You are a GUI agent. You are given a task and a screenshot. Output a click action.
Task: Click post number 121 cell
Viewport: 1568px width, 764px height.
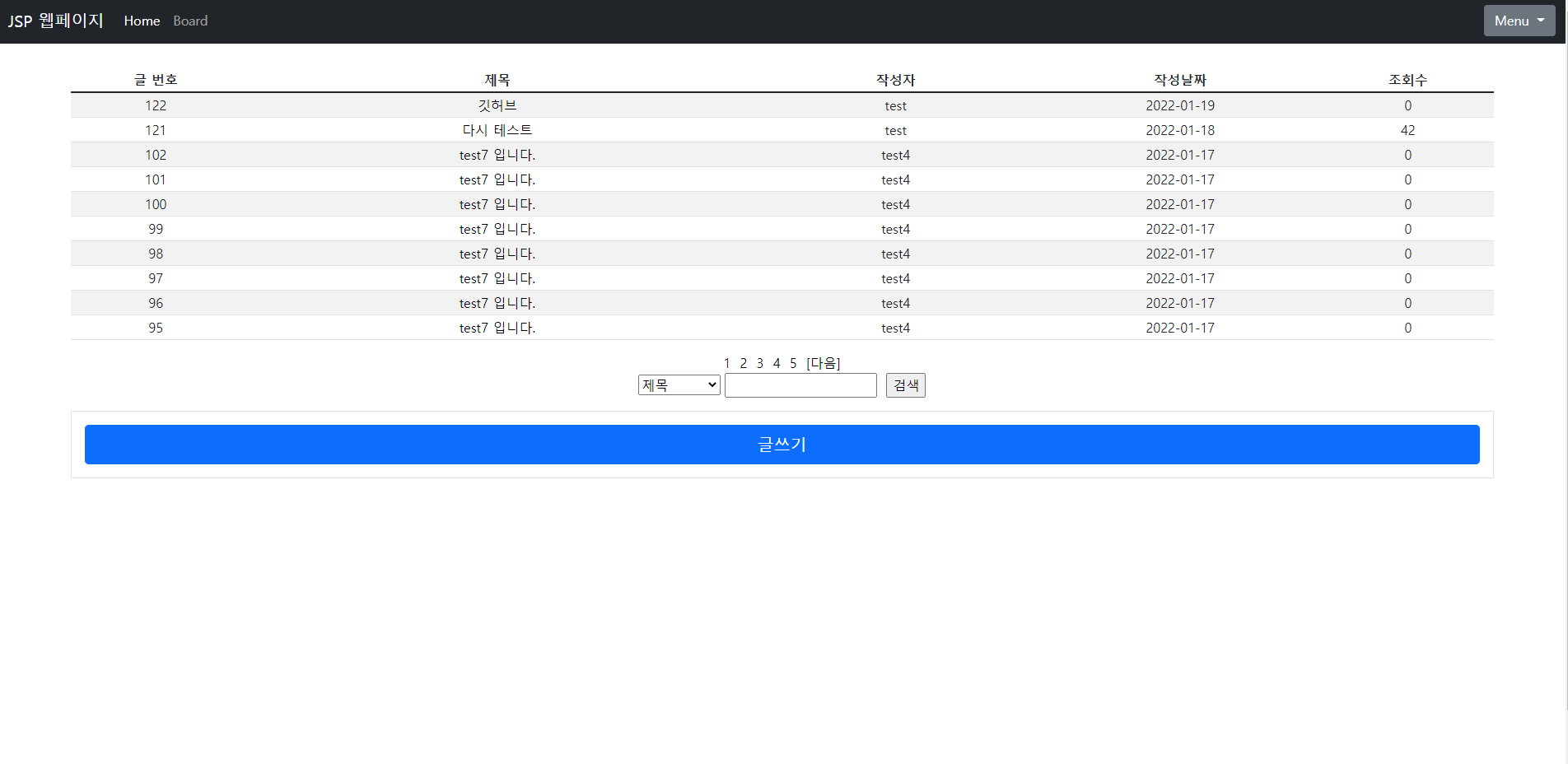[x=156, y=130]
